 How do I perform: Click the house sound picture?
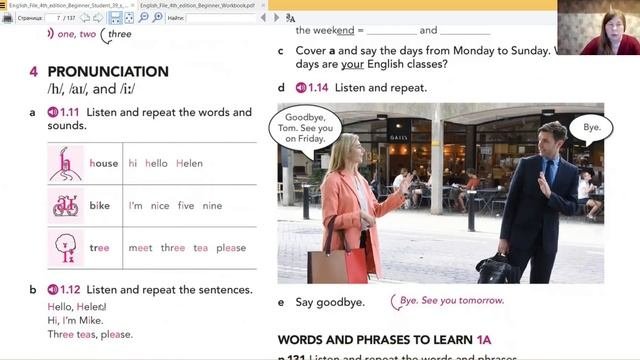(x=66, y=164)
